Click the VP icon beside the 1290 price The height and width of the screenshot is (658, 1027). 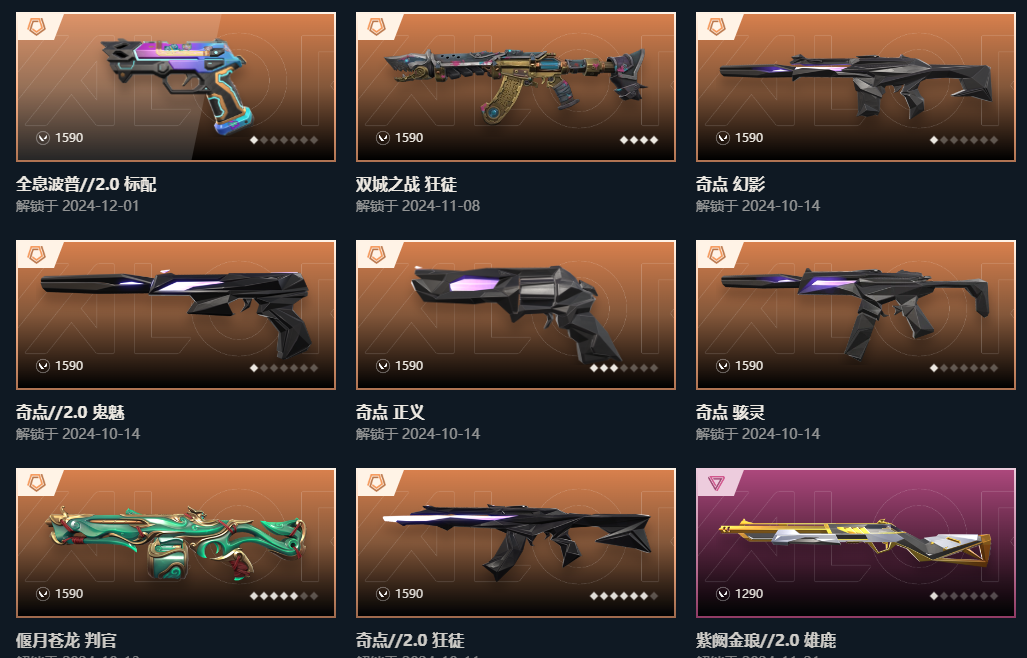click(722, 594)
